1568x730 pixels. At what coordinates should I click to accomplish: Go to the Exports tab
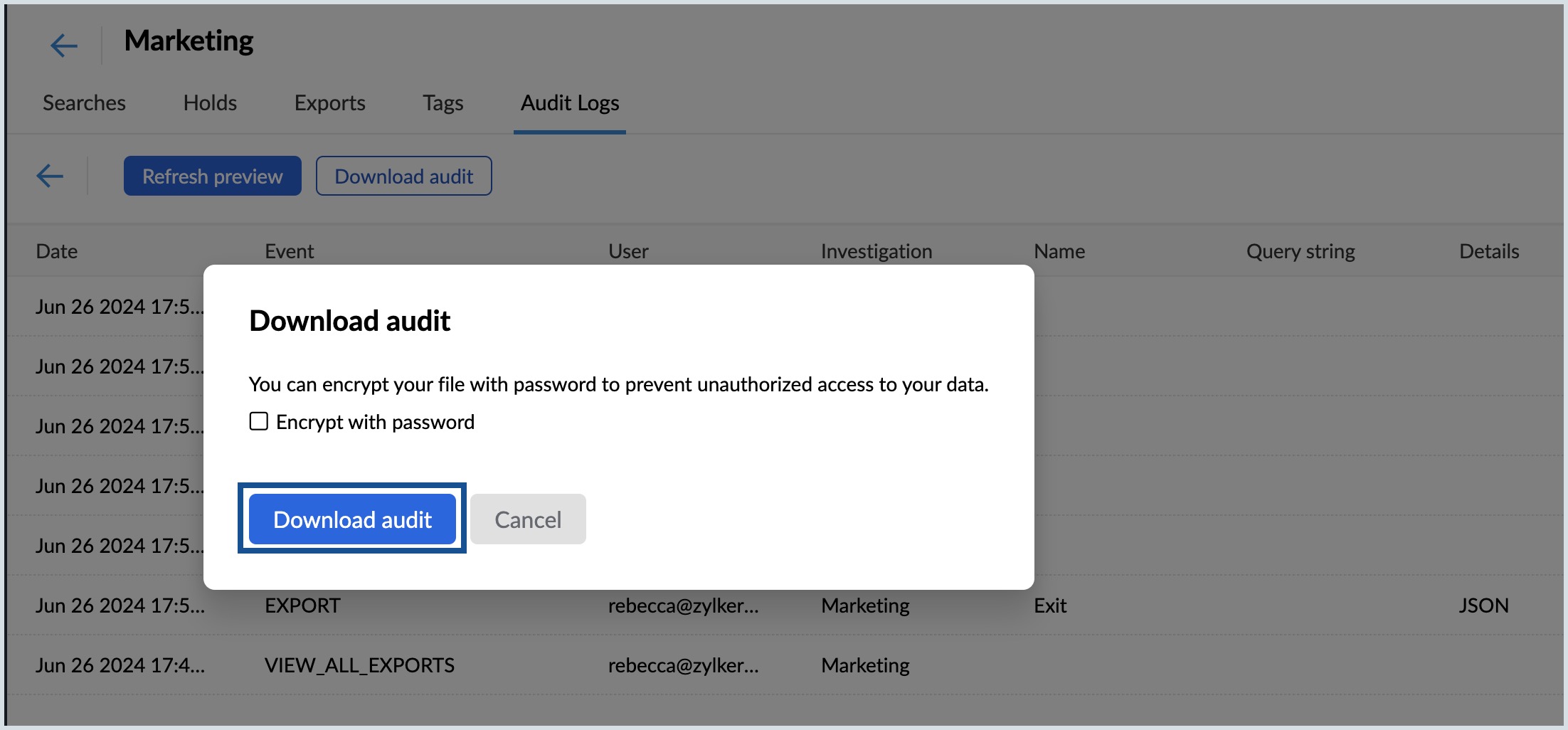(x=330, y=103)
